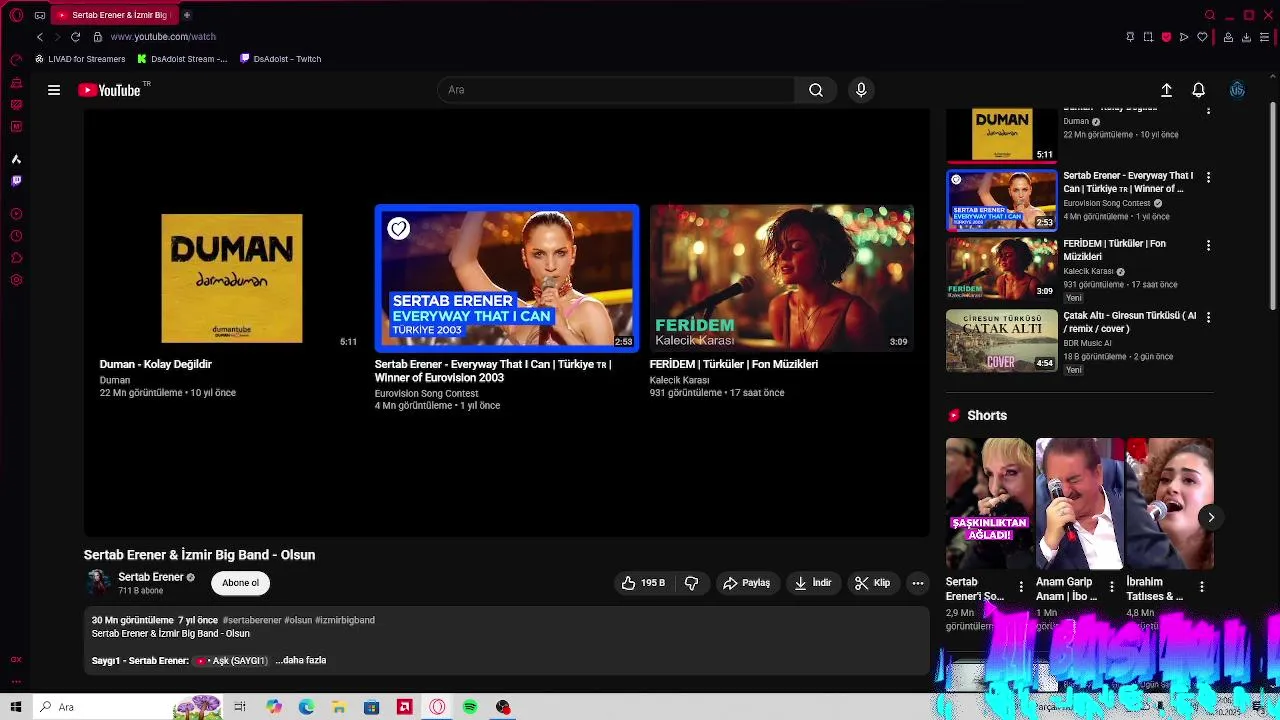Open DsAdoist Stream bookmark
Image resolution: width=1280 pixels, height=720 pixels.
pos(182,59)
